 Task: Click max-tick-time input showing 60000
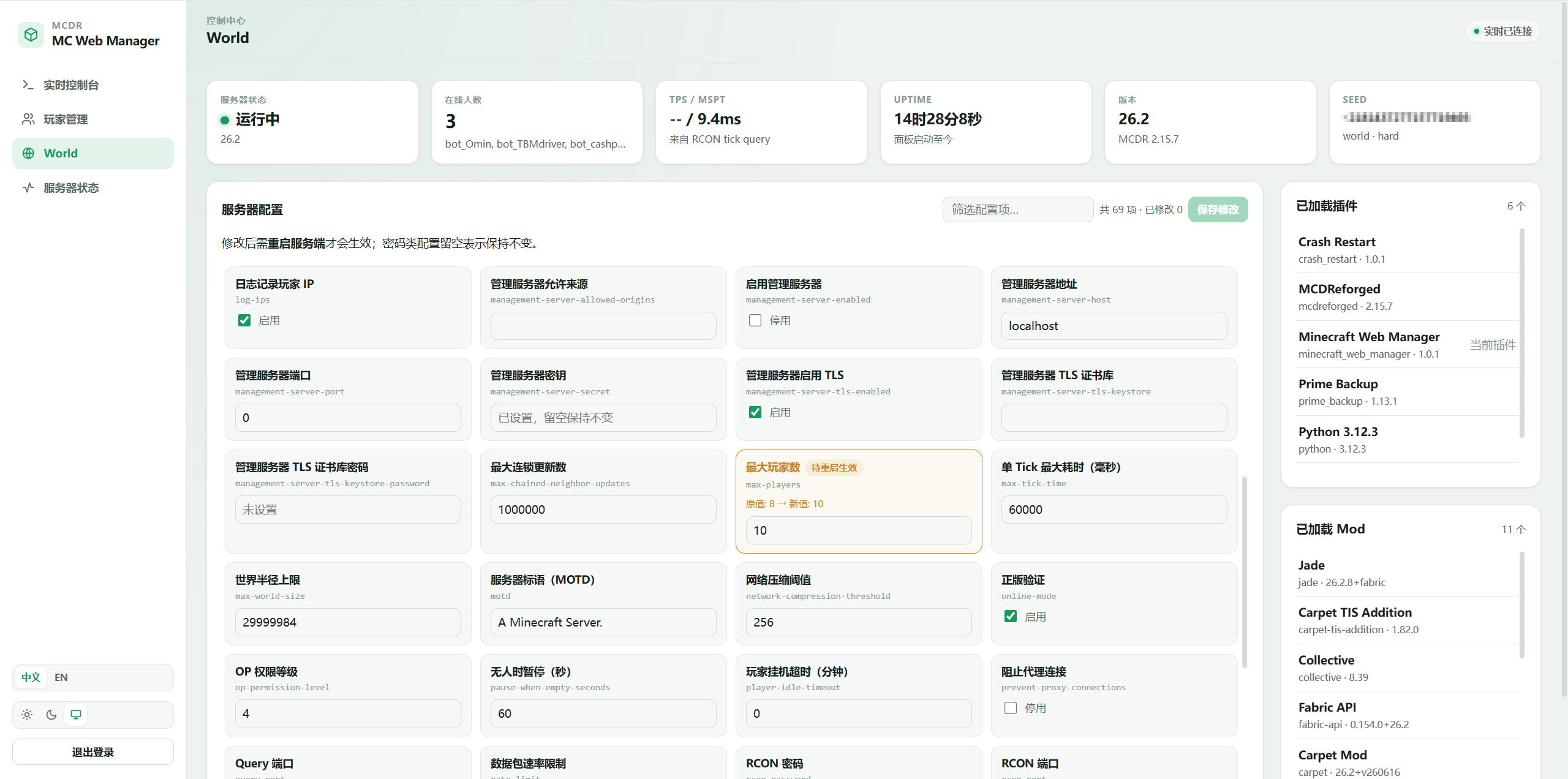1114,510
